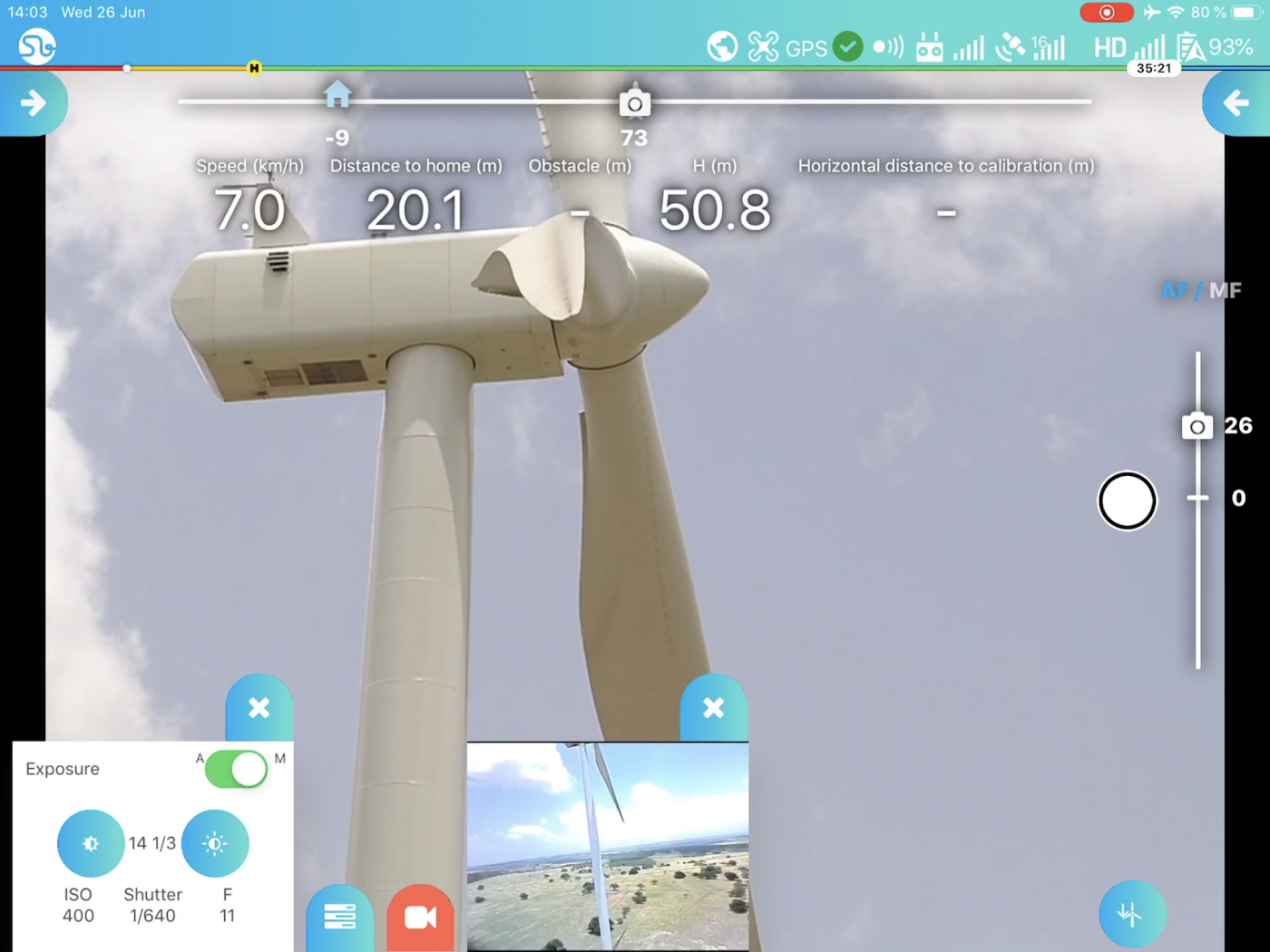1270x952 pixels.
Task: Tap the 14 1/3 exposure value
Action: click(152, 843)
